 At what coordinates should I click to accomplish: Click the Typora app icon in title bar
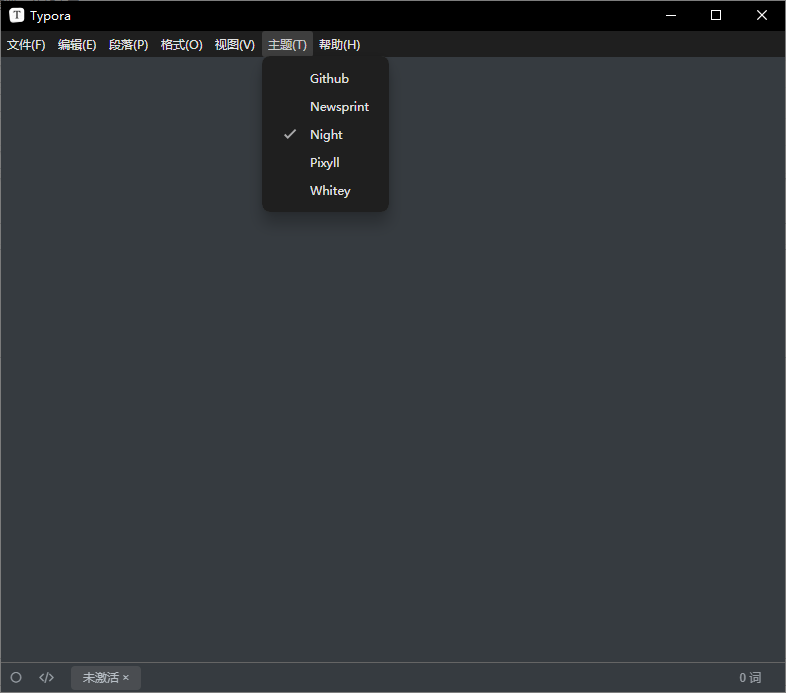point(17,16)
